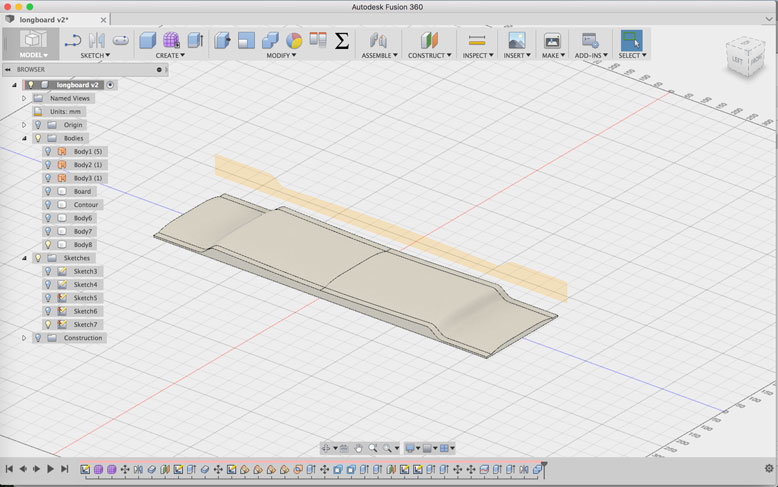778x487 pixels.
Task: Collapse the Bodies folder
Action: [24, 138]
